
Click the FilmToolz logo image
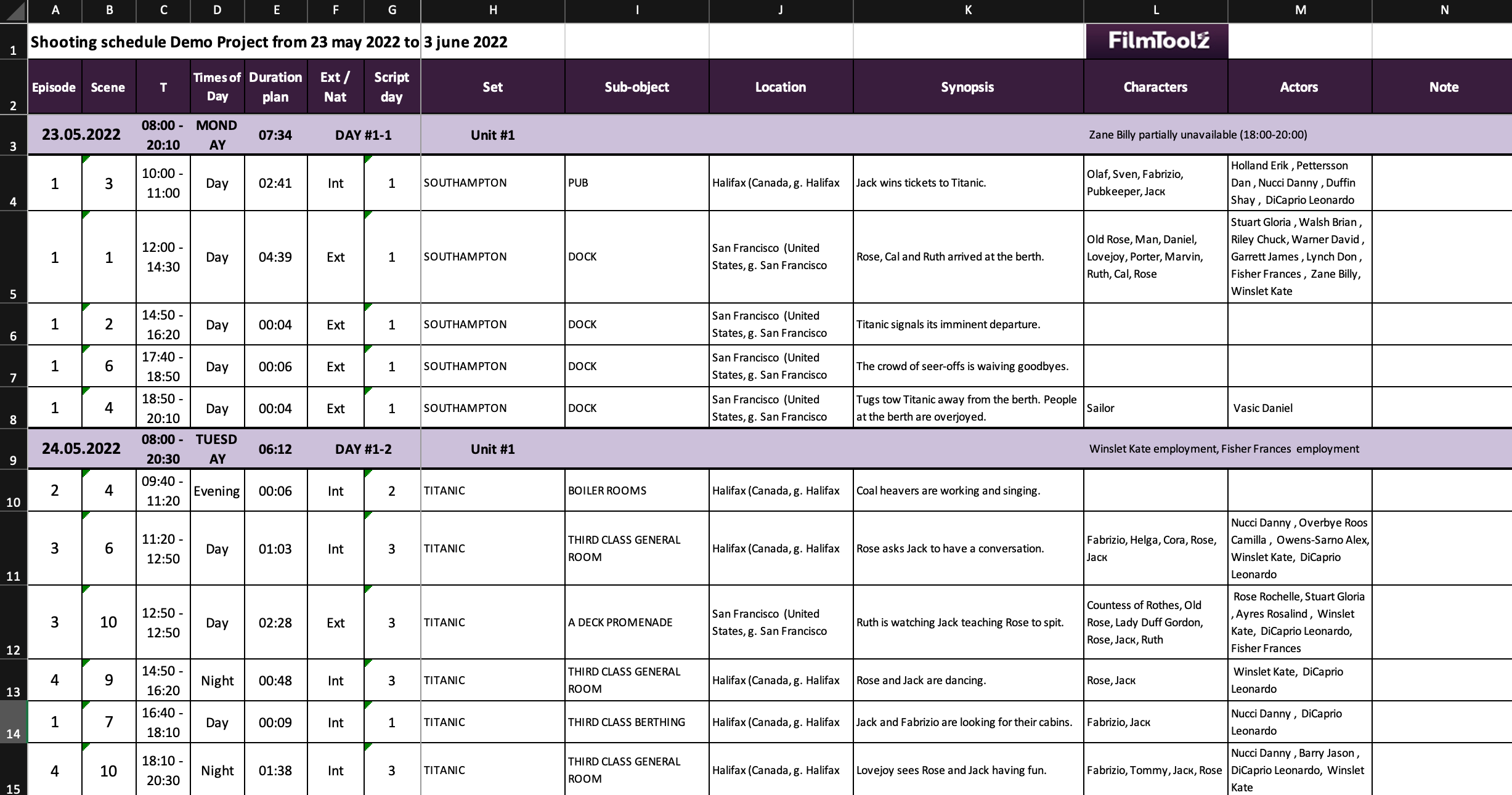click(x=1156, y=41)
